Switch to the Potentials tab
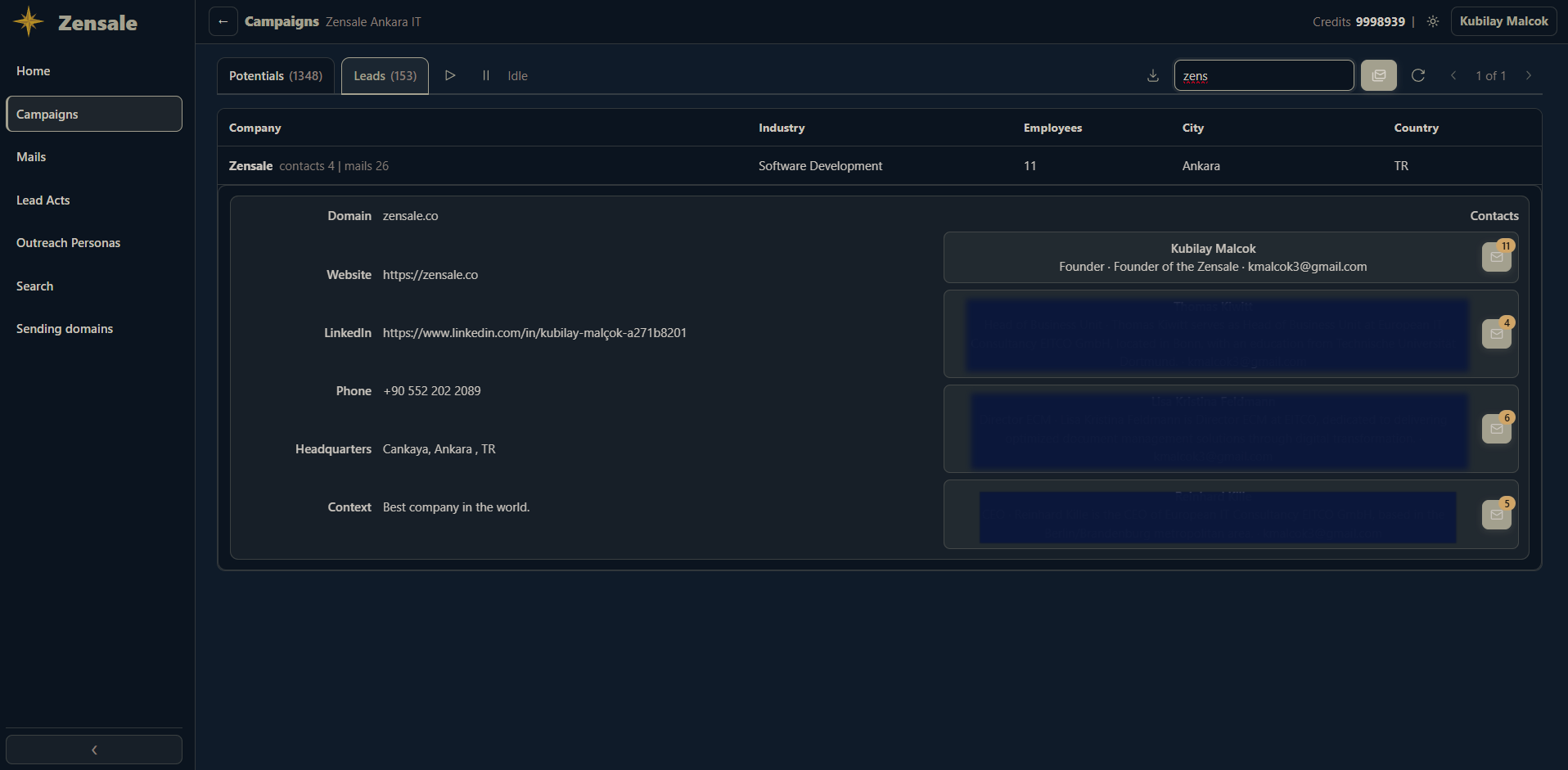The height and width of the screenshot is (770, 1568). [x=276, y=75]
